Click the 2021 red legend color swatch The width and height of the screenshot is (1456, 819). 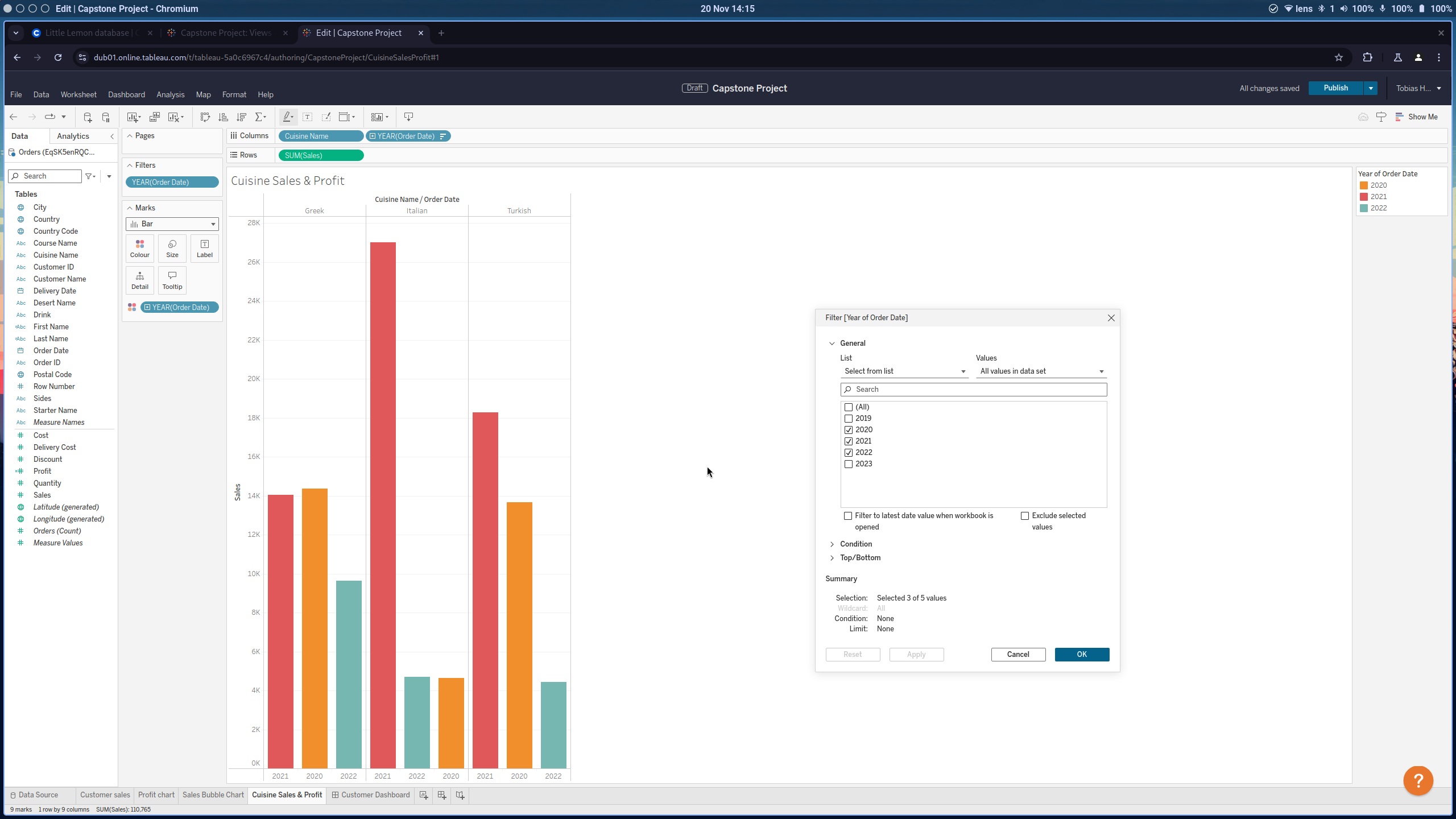1363,197
